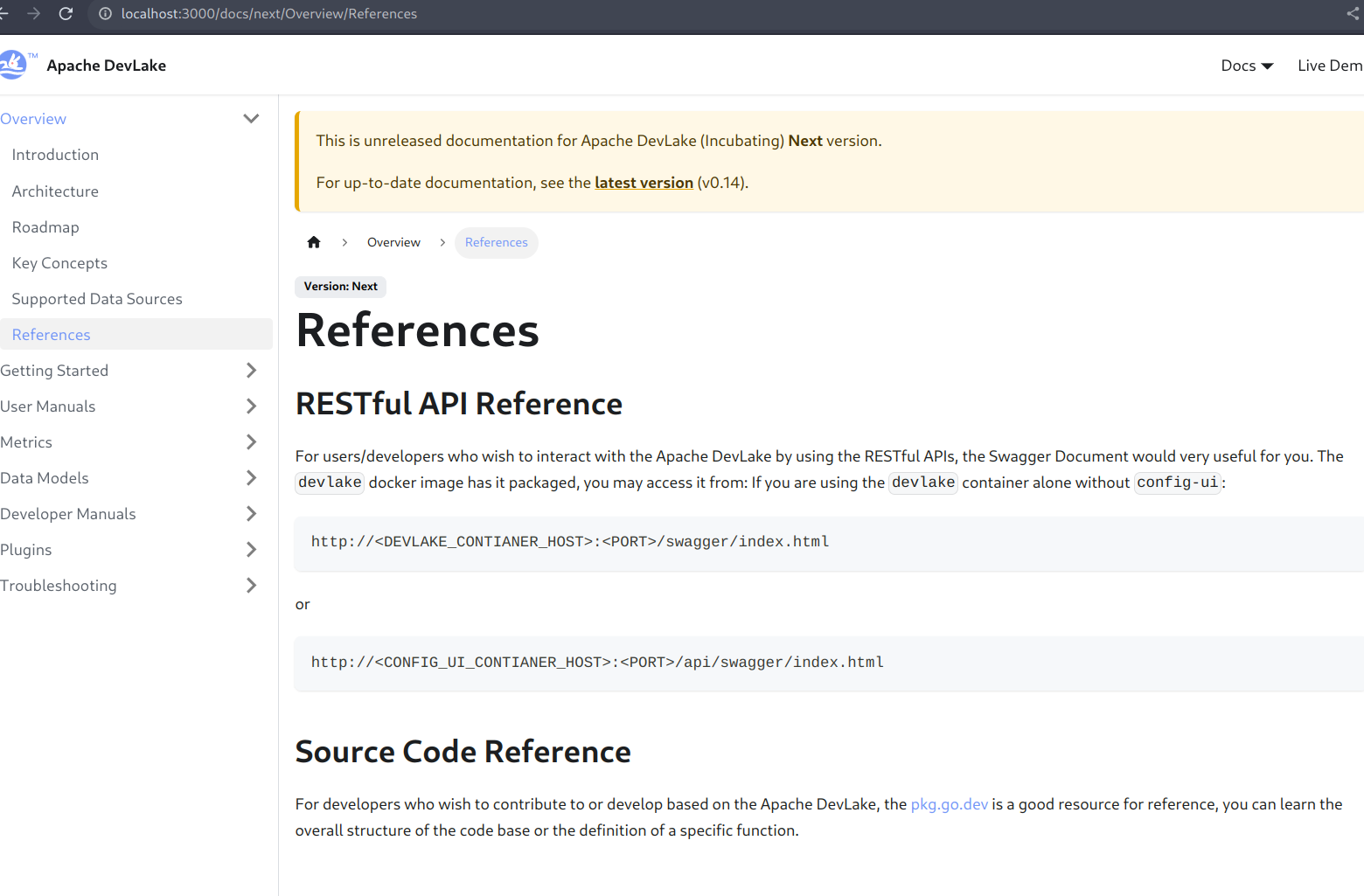
Task: Collapse the Overview sidebar category
Action: tap(251, 119)
